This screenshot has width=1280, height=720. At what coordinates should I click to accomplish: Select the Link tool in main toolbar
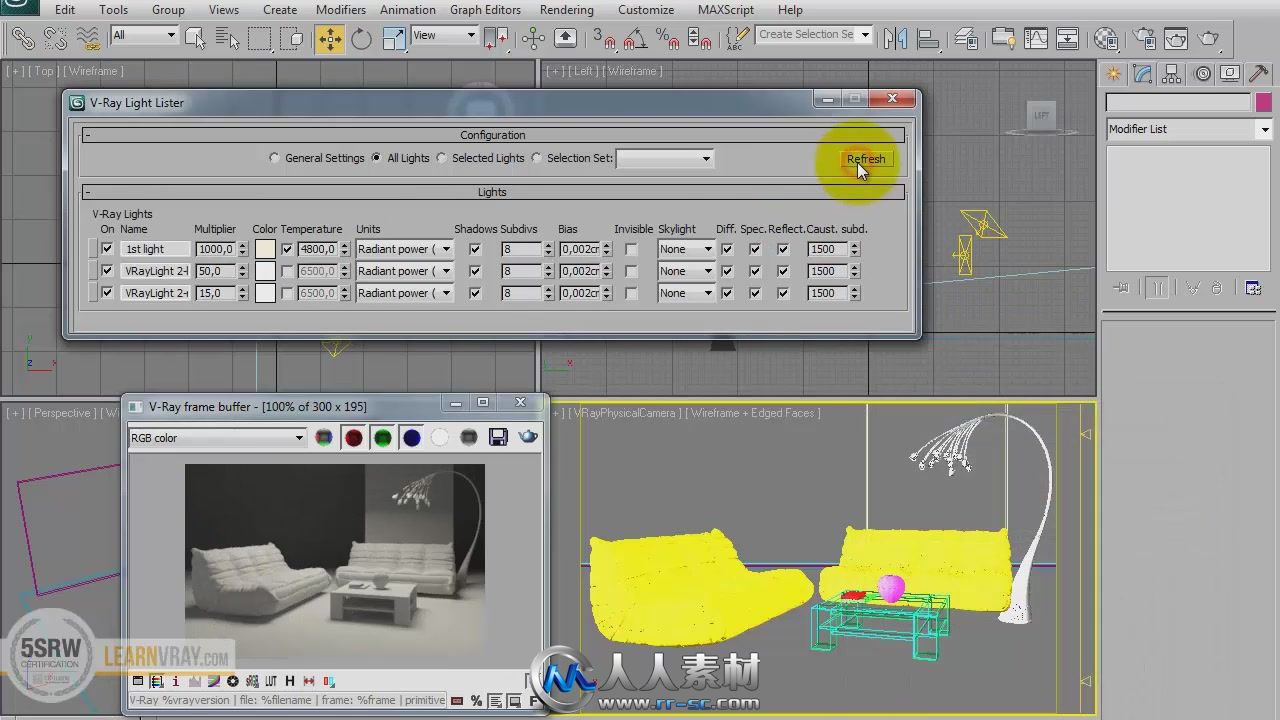[x=22, y=39]
